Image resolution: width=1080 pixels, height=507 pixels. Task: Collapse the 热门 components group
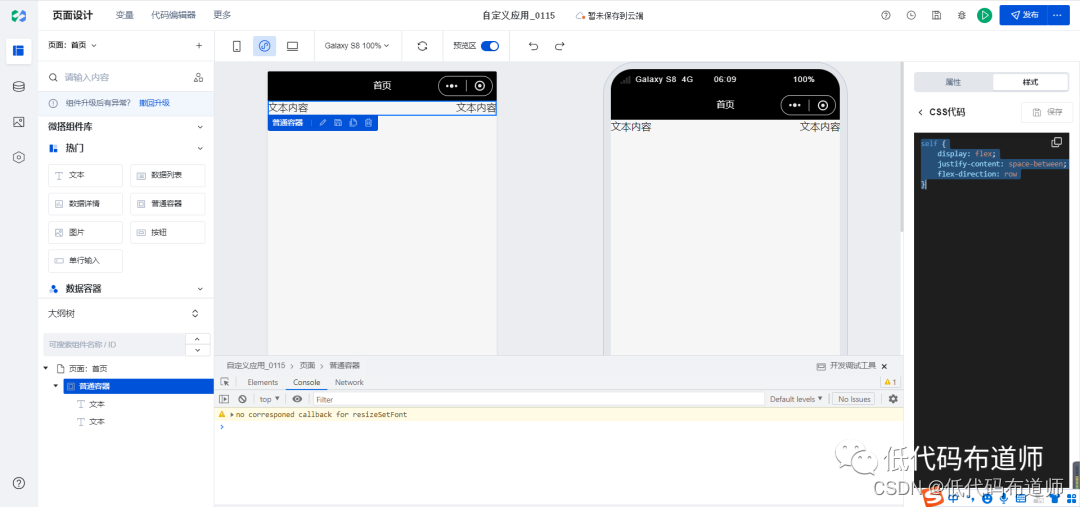200,148
